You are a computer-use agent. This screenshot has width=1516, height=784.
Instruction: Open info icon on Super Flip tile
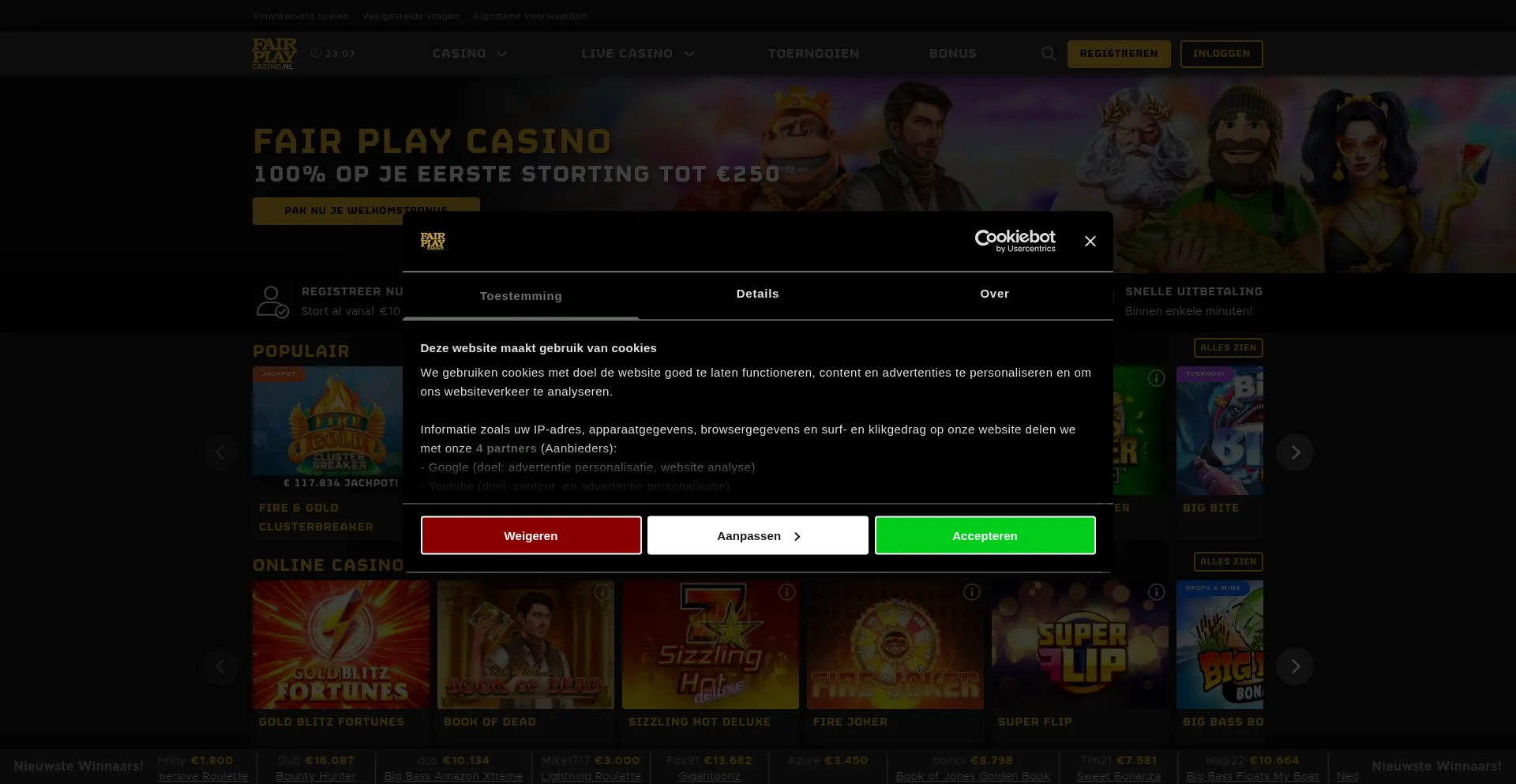1156,592
